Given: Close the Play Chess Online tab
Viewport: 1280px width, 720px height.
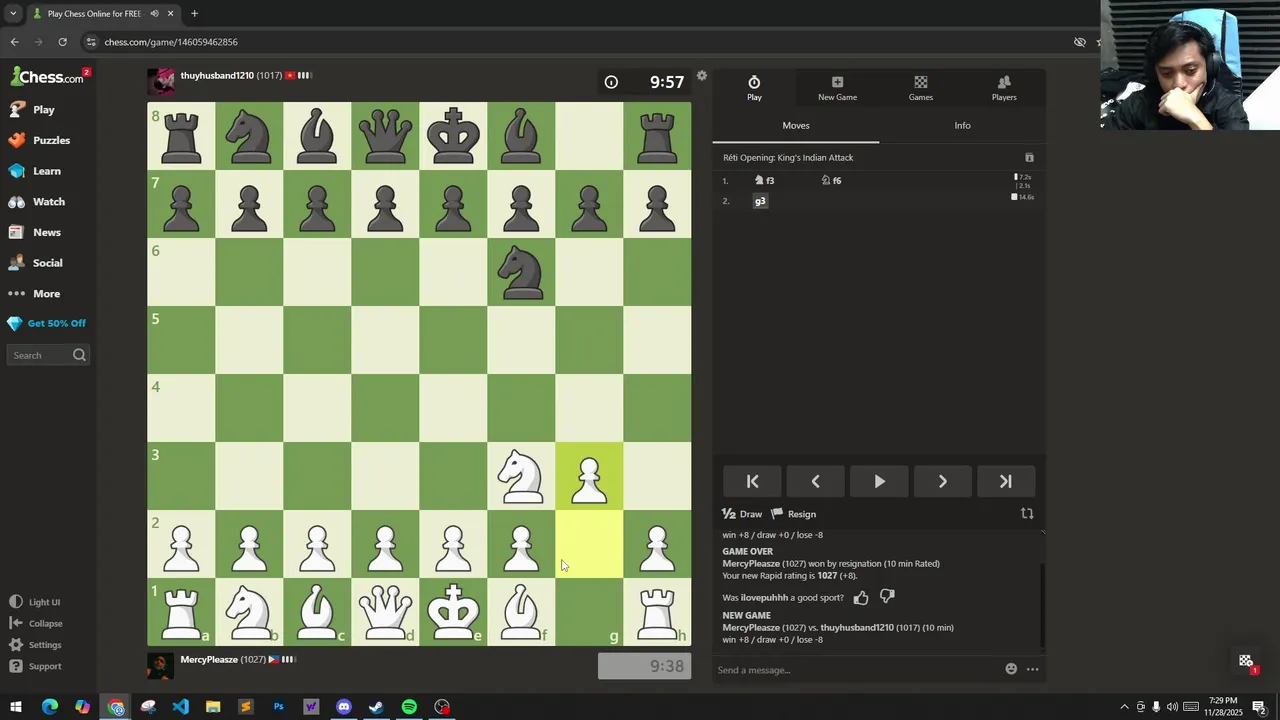Looking at the screenshot, I should point(170,14).
